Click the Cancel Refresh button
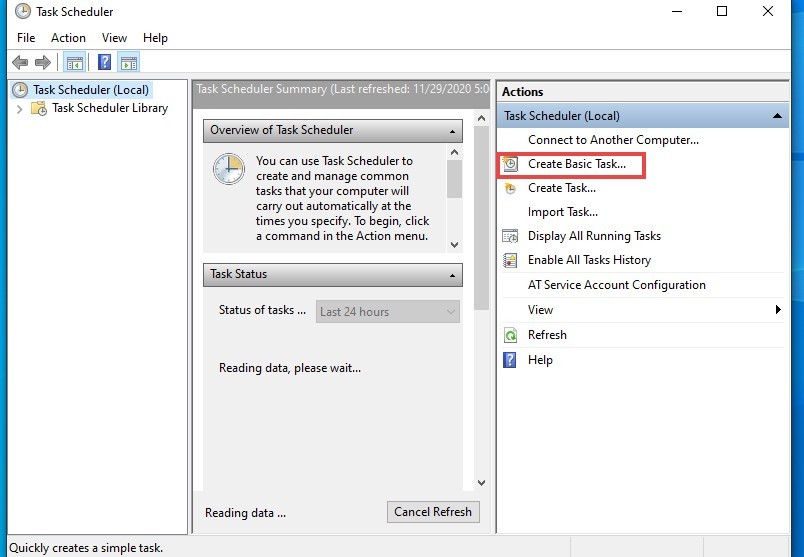The height and width of the screenshot is (557, 804). [x=433, y=512]
